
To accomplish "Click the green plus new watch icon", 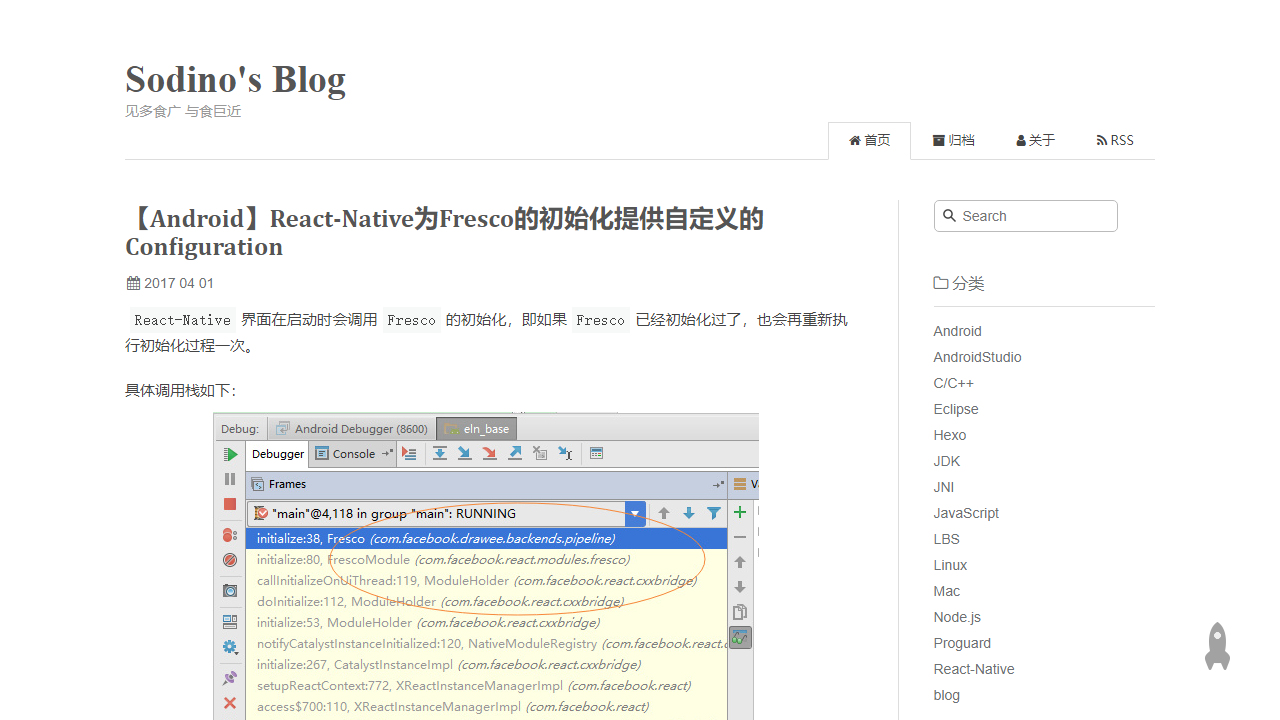I will click(740, 512).
